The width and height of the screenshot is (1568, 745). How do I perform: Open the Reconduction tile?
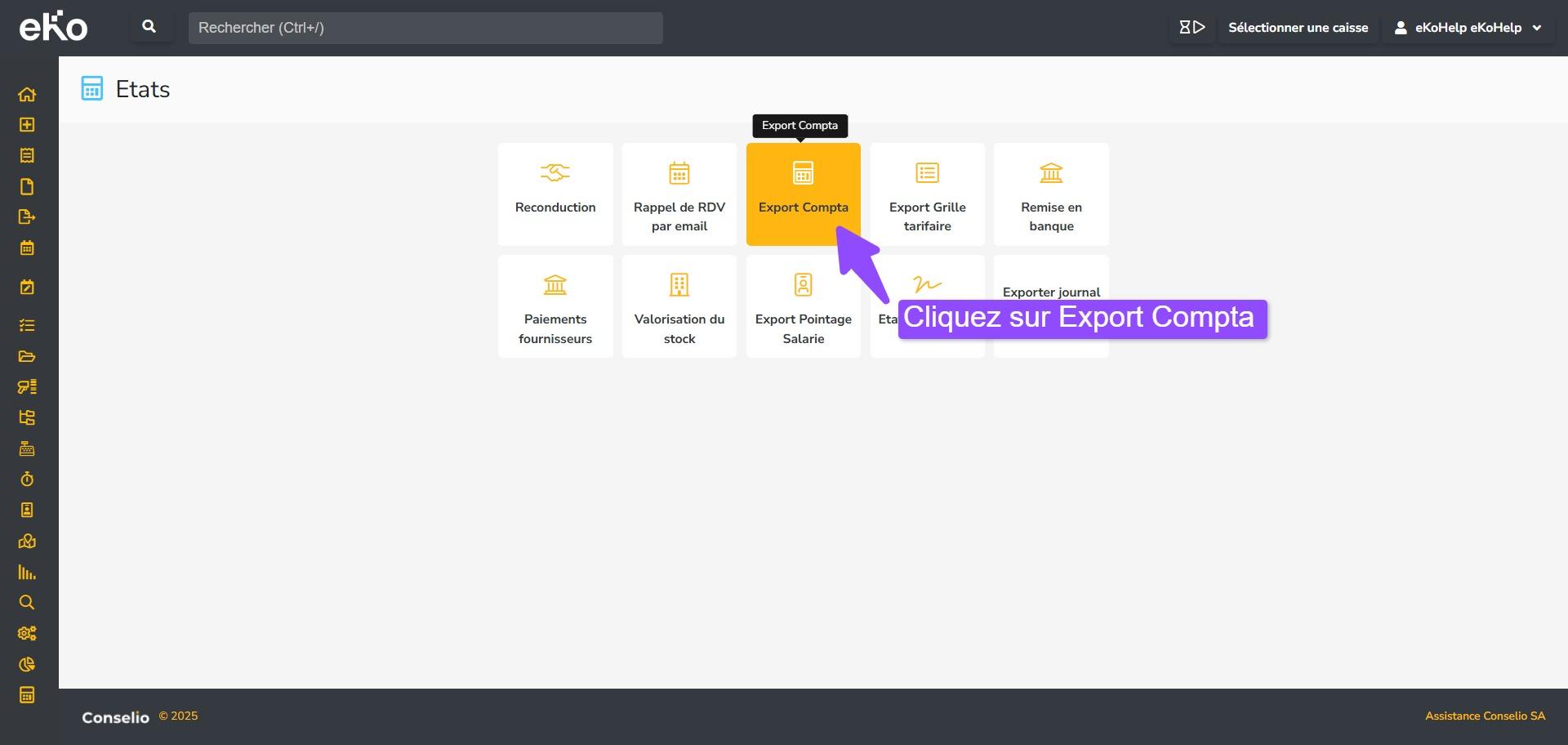coord(555,194)
